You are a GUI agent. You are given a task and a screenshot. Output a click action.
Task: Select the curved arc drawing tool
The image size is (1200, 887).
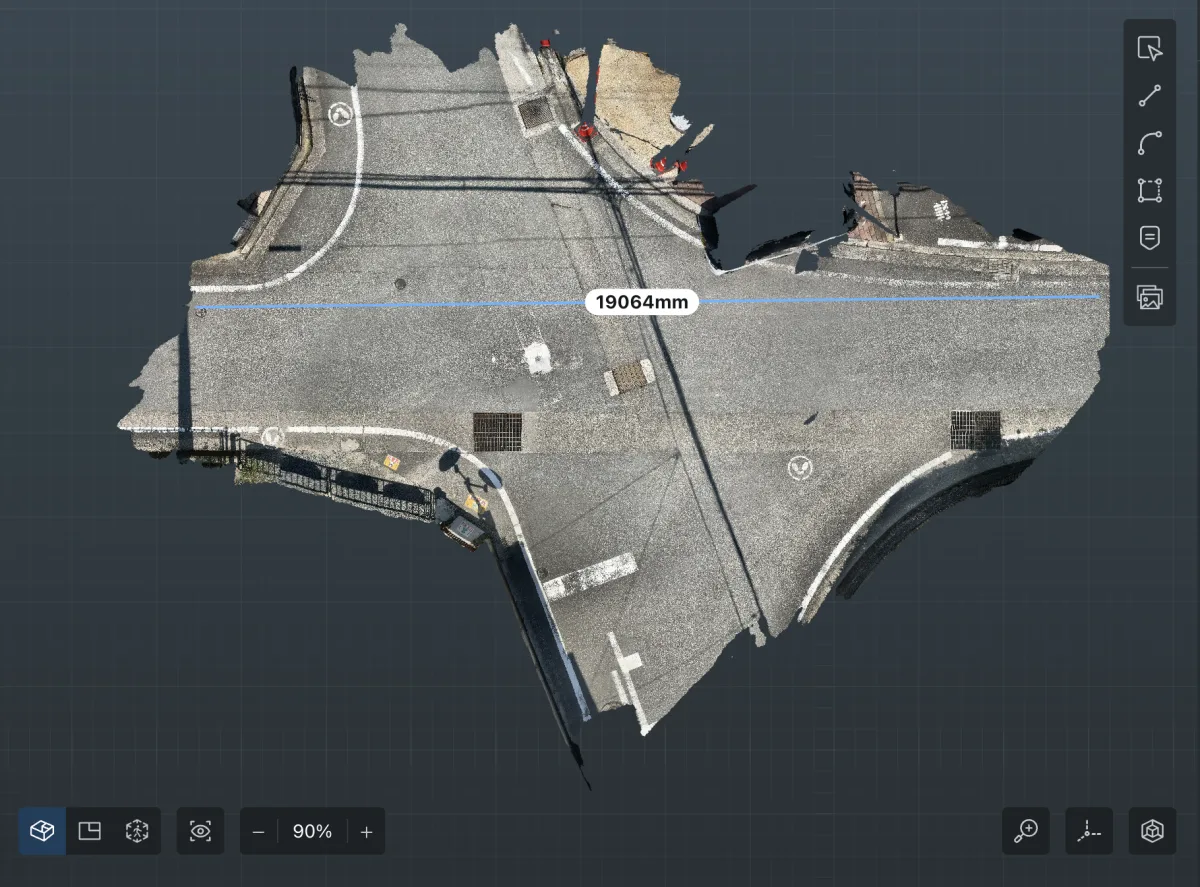pyautogui.click(x=1150, y=143)
